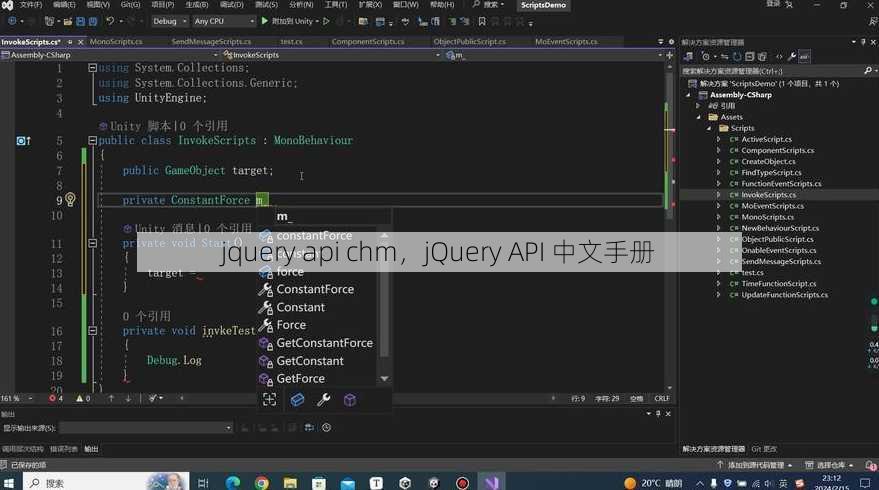Toggle the methods purple cube filter in IntelliSense popup
The height and width of the screenshot is (490, 879).
click(x=350, y=399)
